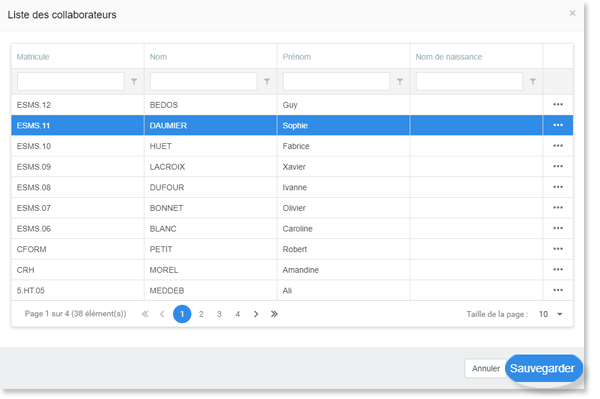Click the BEDOS name cell
The image size is (600, 399).
[x=210, y=105]
